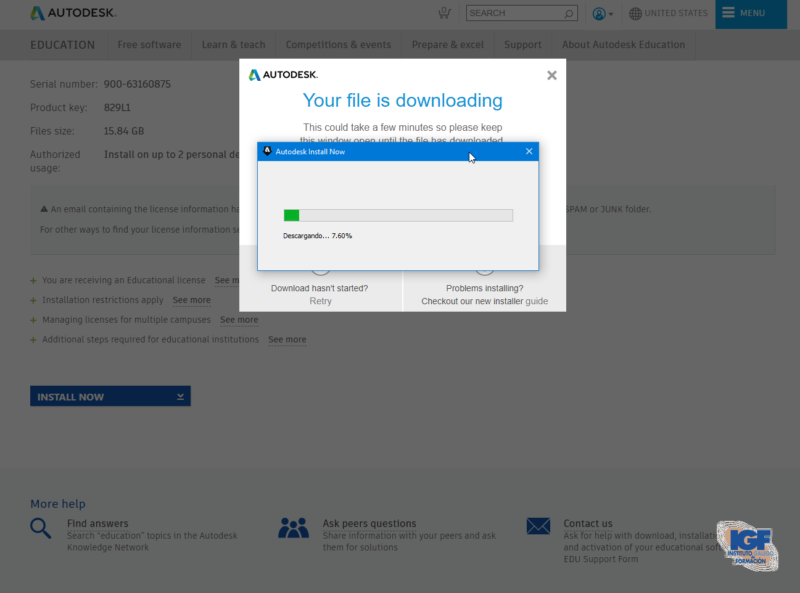Open the shopping cart
800x593 pixels.
(444, 13)
